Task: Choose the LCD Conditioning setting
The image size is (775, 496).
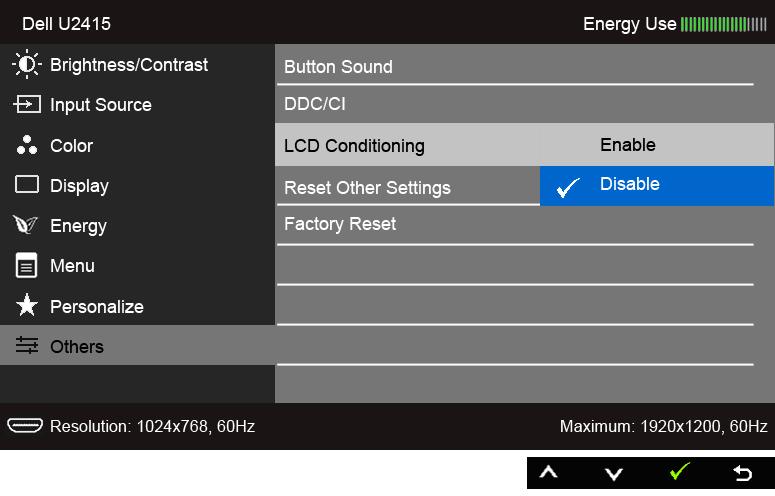Action: click(x=407, y=145)
